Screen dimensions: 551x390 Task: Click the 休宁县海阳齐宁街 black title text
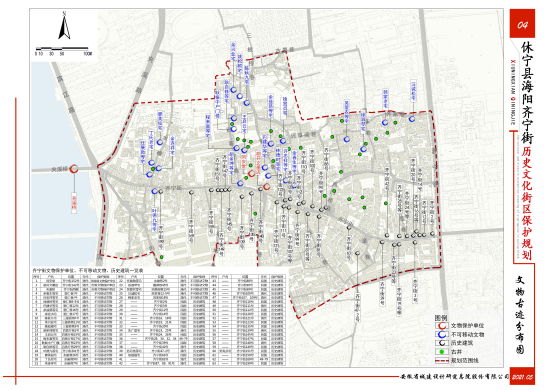tap(526, 93)
